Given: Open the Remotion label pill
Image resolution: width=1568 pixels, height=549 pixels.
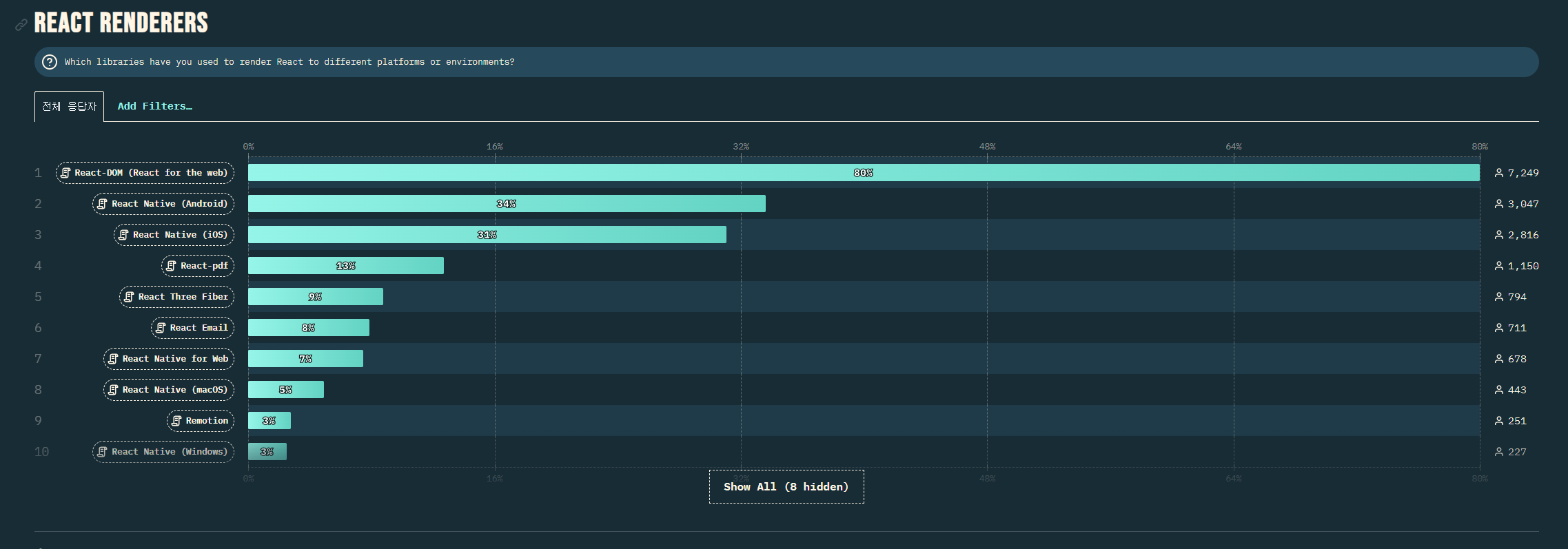Looking at the screenshot, I should click(x=201, y=421).
